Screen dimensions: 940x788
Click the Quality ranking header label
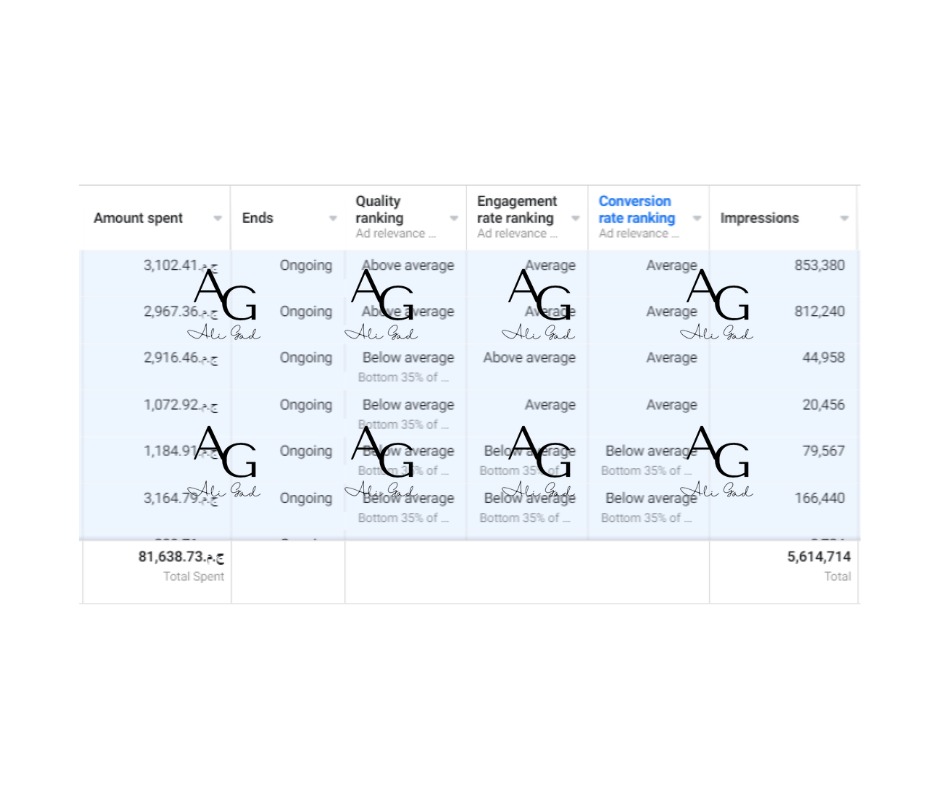click(x=379, y=209)
